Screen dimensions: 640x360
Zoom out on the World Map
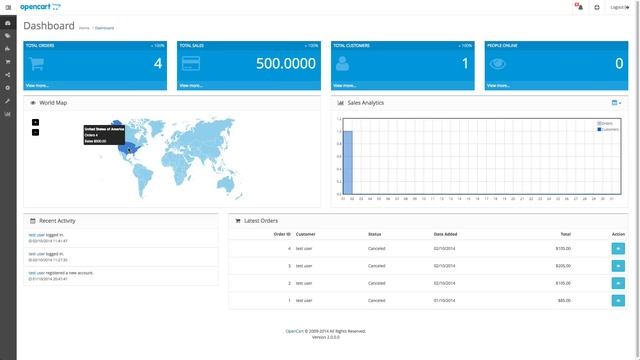tap(36, 132)
